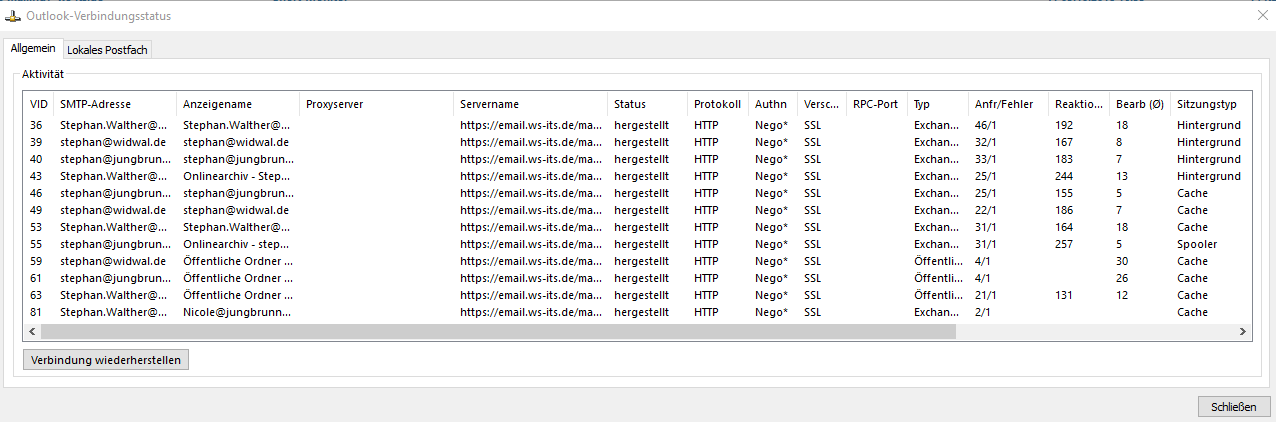
Task: Select the row with VID 39
Action: pyautogui.click(x=638, y=143)
